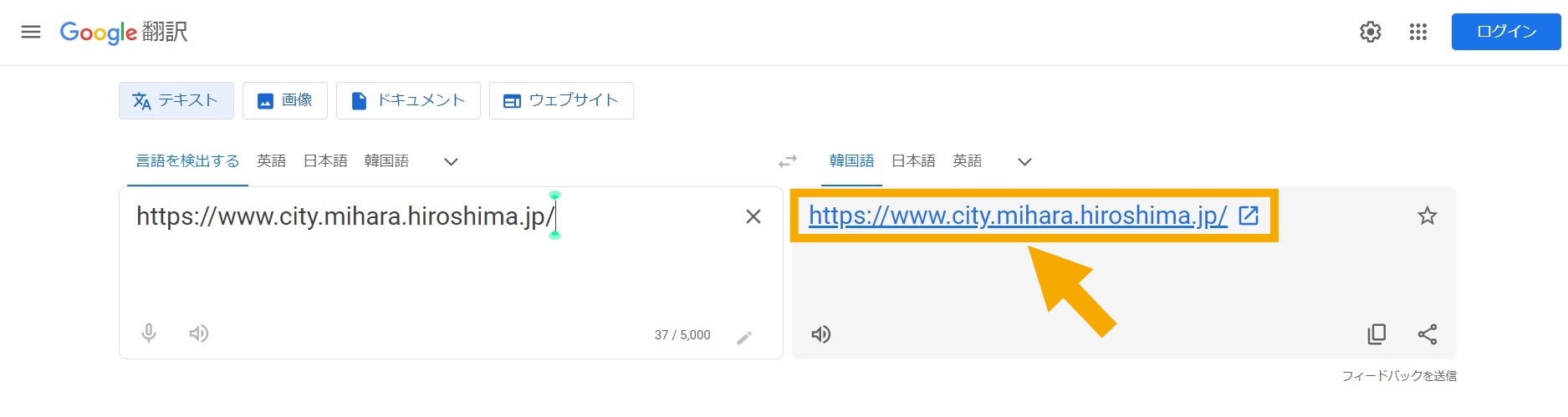The height and width of the screenshot is (417, 1568).
Task: Listen to the source text
Action: [x=198, y=334]
